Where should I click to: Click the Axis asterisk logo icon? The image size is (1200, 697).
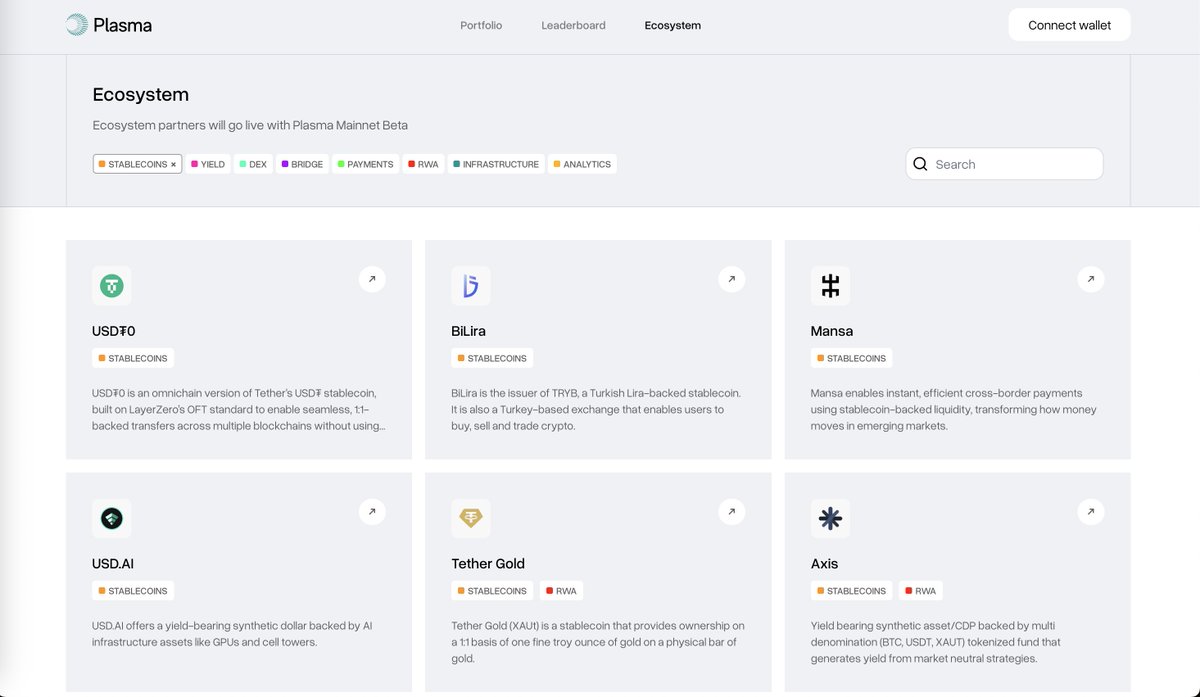(830, 519)
